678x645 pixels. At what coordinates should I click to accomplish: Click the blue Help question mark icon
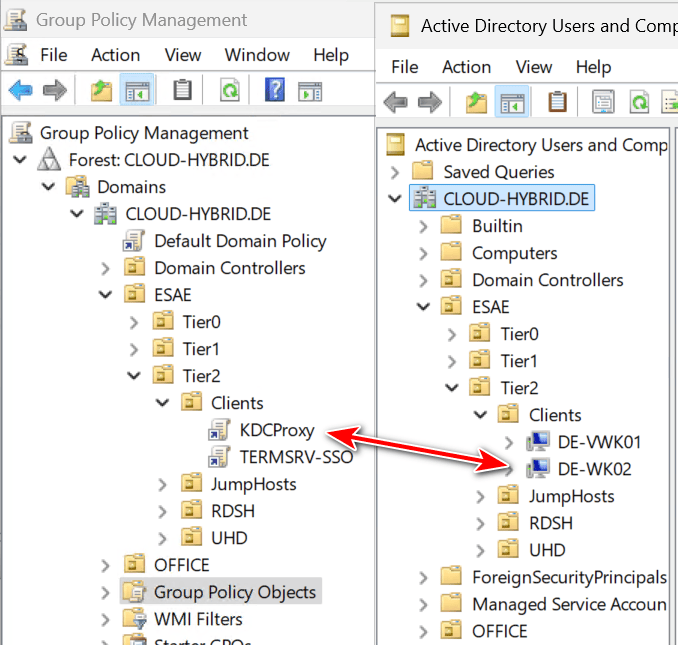pos(276,91)
